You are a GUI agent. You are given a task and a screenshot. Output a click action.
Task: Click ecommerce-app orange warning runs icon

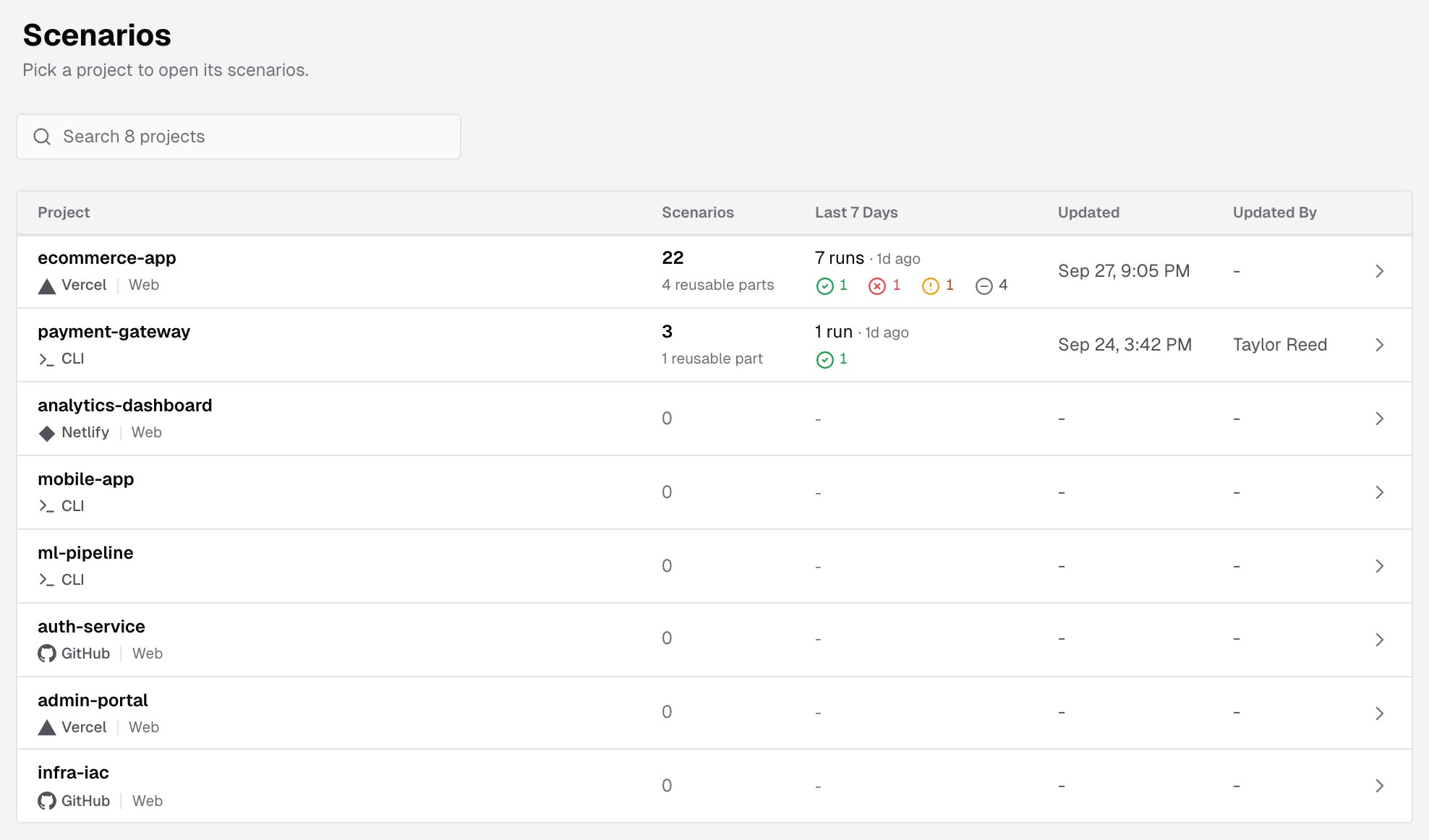931,286
